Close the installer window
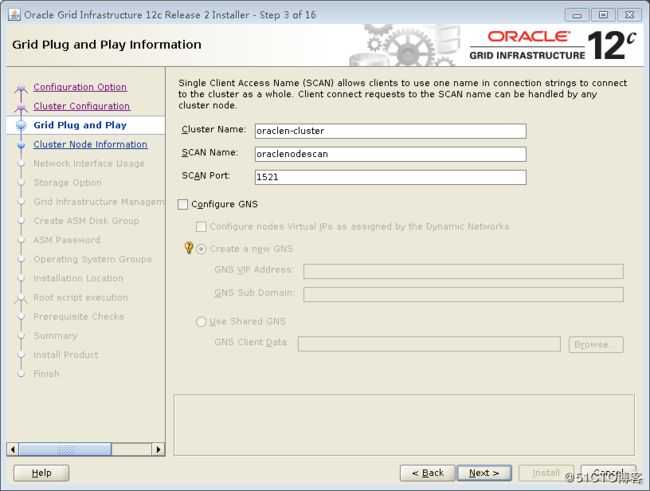The image size is (650, 491). (x=630, y=15)
